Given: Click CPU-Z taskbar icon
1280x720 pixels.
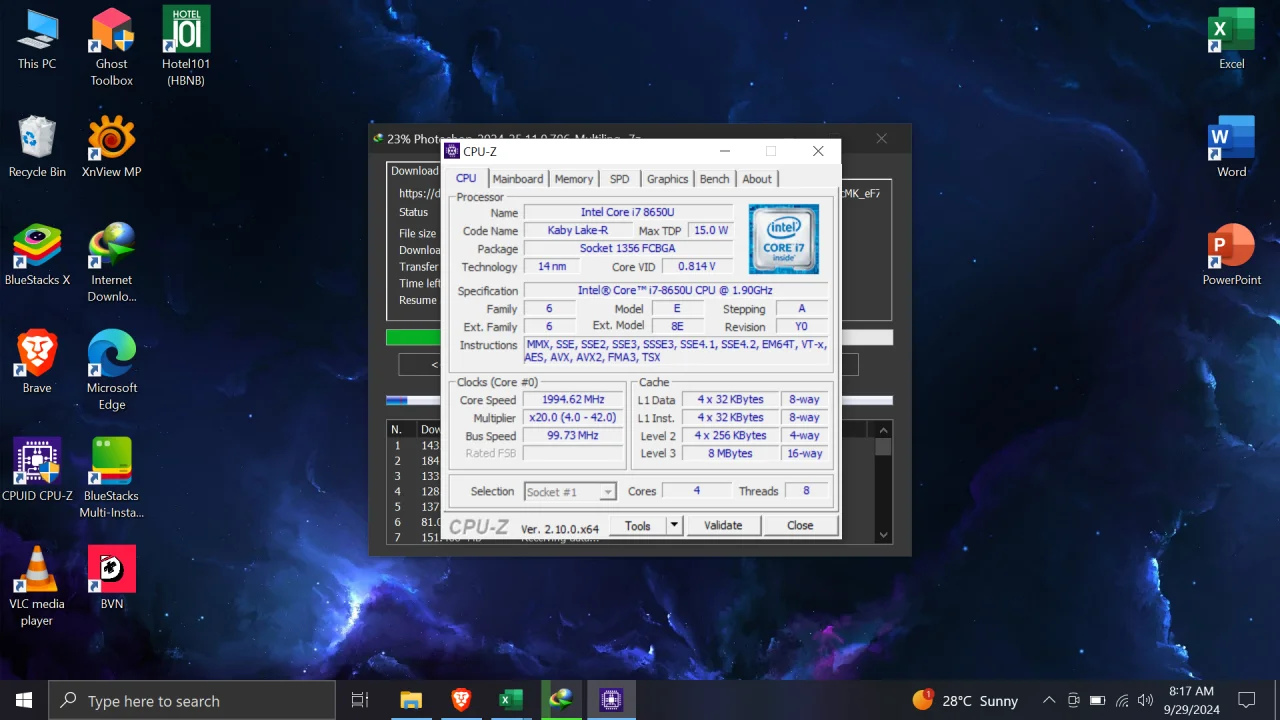Looking at the screenshot, I should point(611,700).
